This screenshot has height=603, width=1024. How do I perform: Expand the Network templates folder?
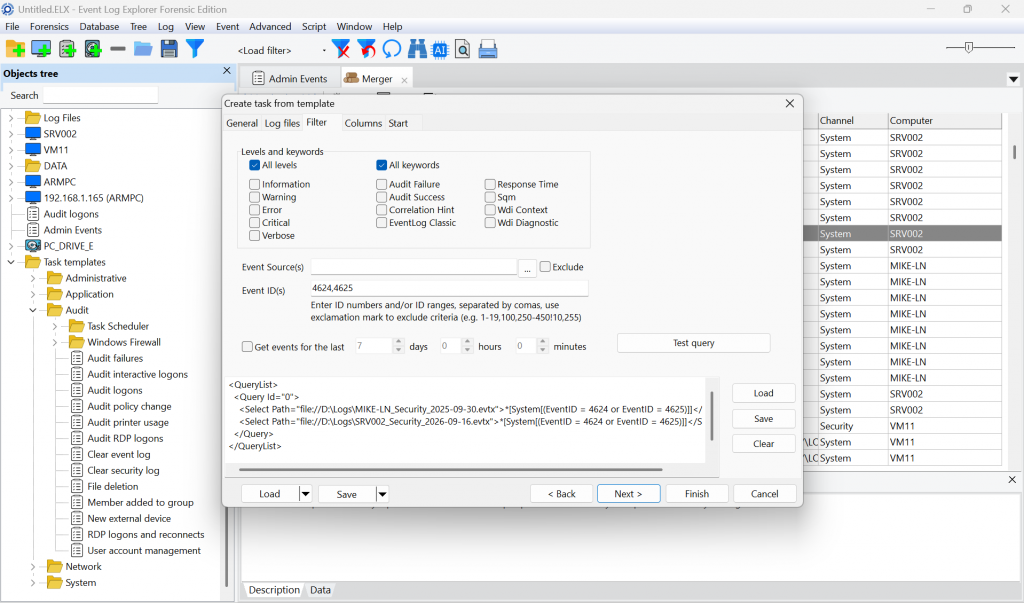[x=33, y=567]
